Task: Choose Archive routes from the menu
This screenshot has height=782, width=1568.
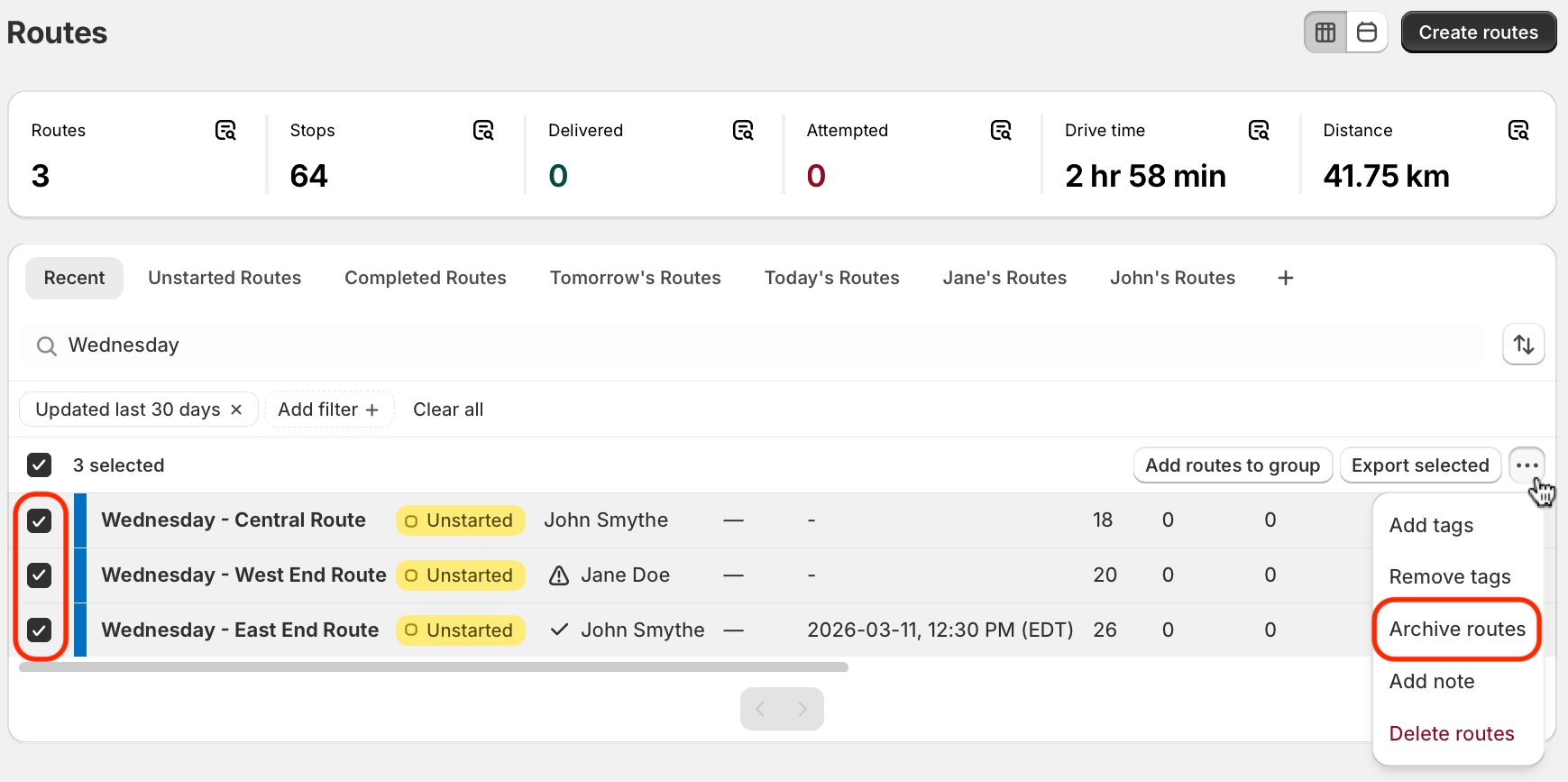Action: click(x=1457, y=630)
